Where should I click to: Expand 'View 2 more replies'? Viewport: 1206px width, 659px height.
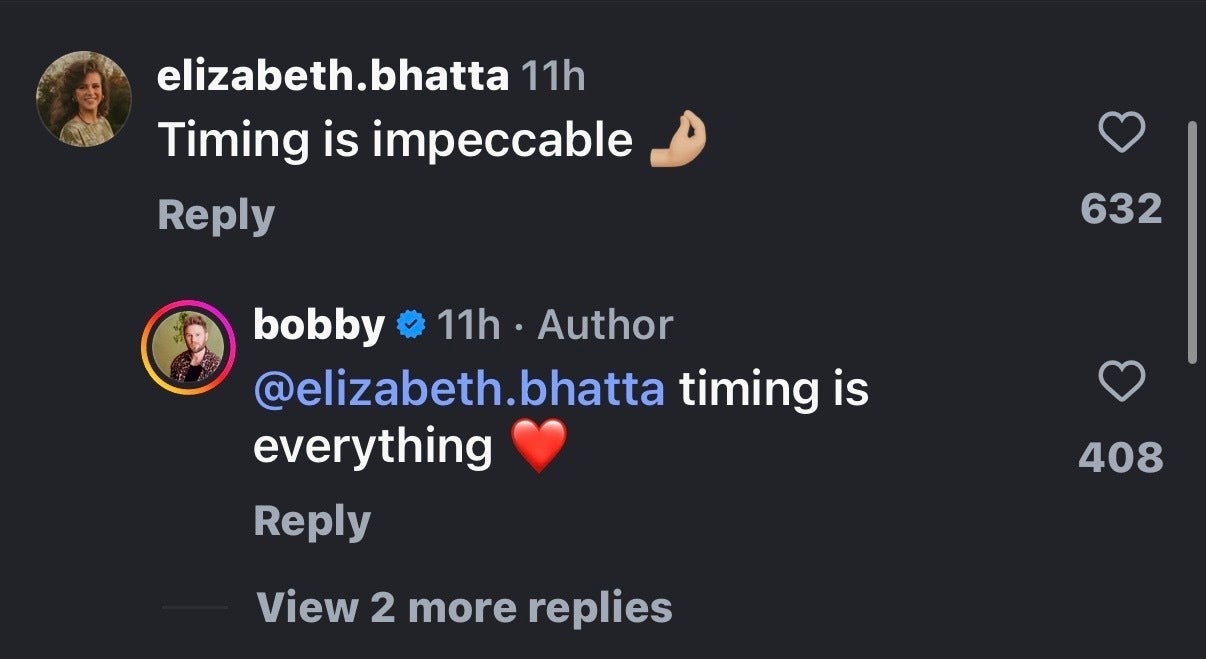click(464, 607)
